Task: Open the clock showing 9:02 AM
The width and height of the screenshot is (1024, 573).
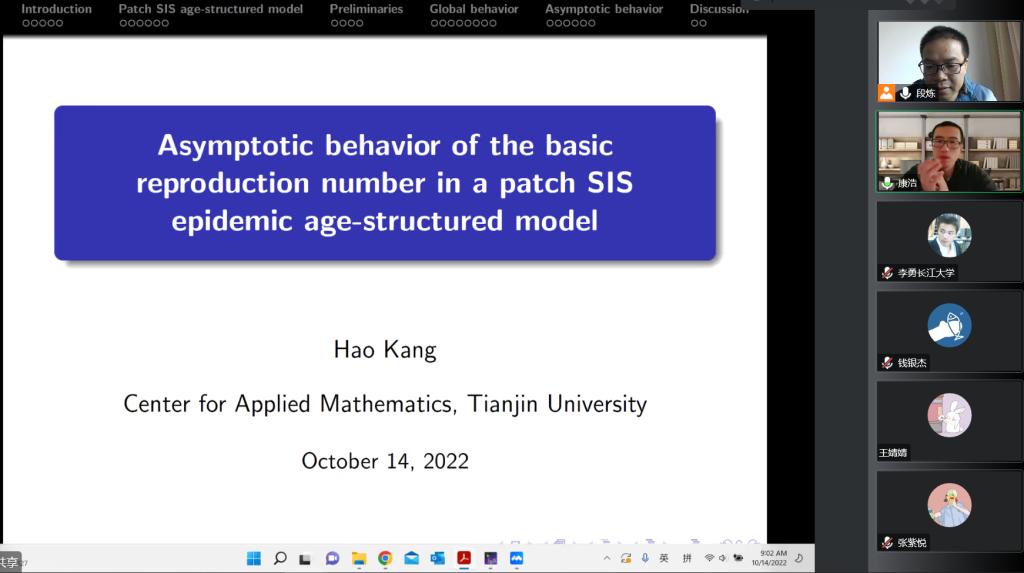Action: (x=773, y=558)
